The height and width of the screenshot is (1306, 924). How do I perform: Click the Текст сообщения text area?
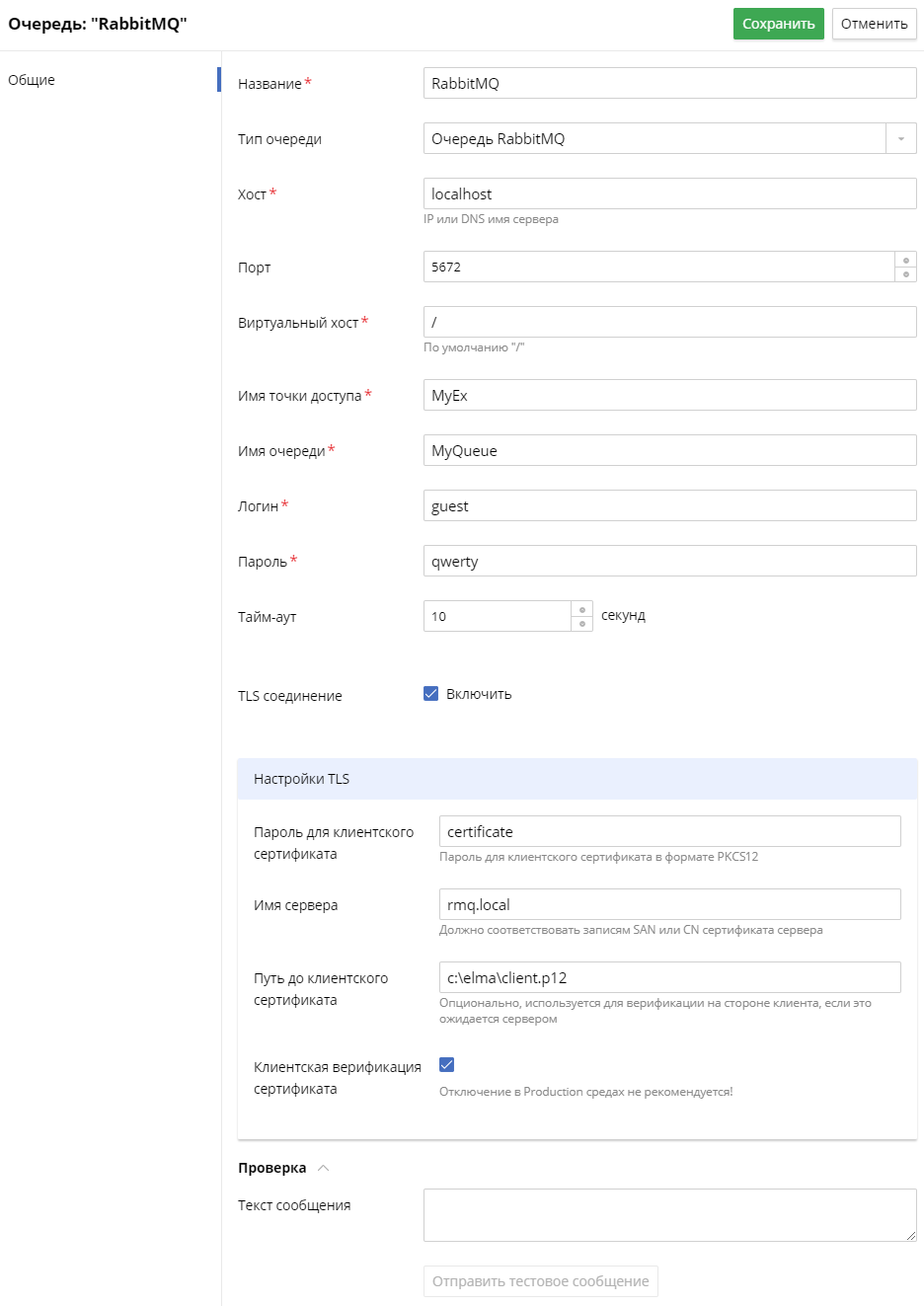pos(669,1215)
